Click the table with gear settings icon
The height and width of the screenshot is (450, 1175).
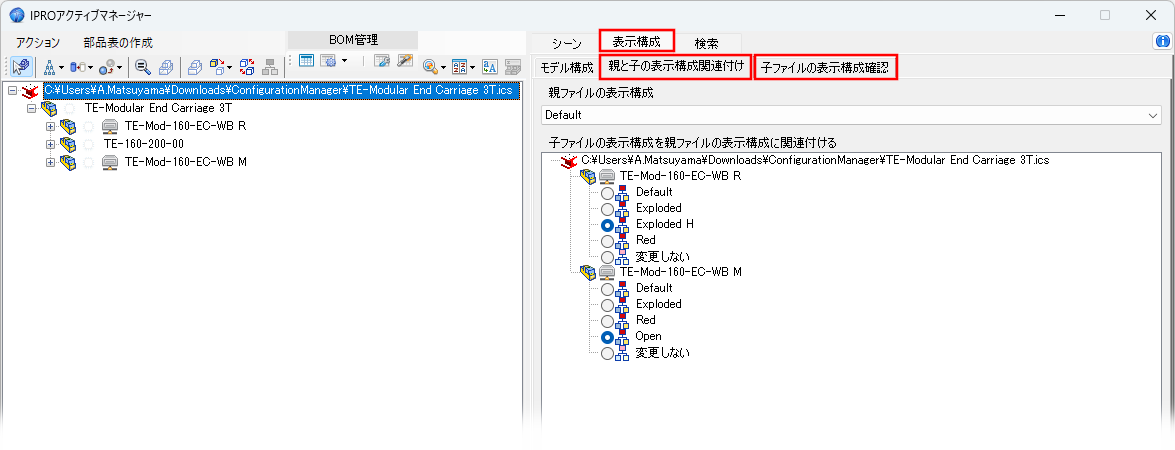(x=327, y=61)
